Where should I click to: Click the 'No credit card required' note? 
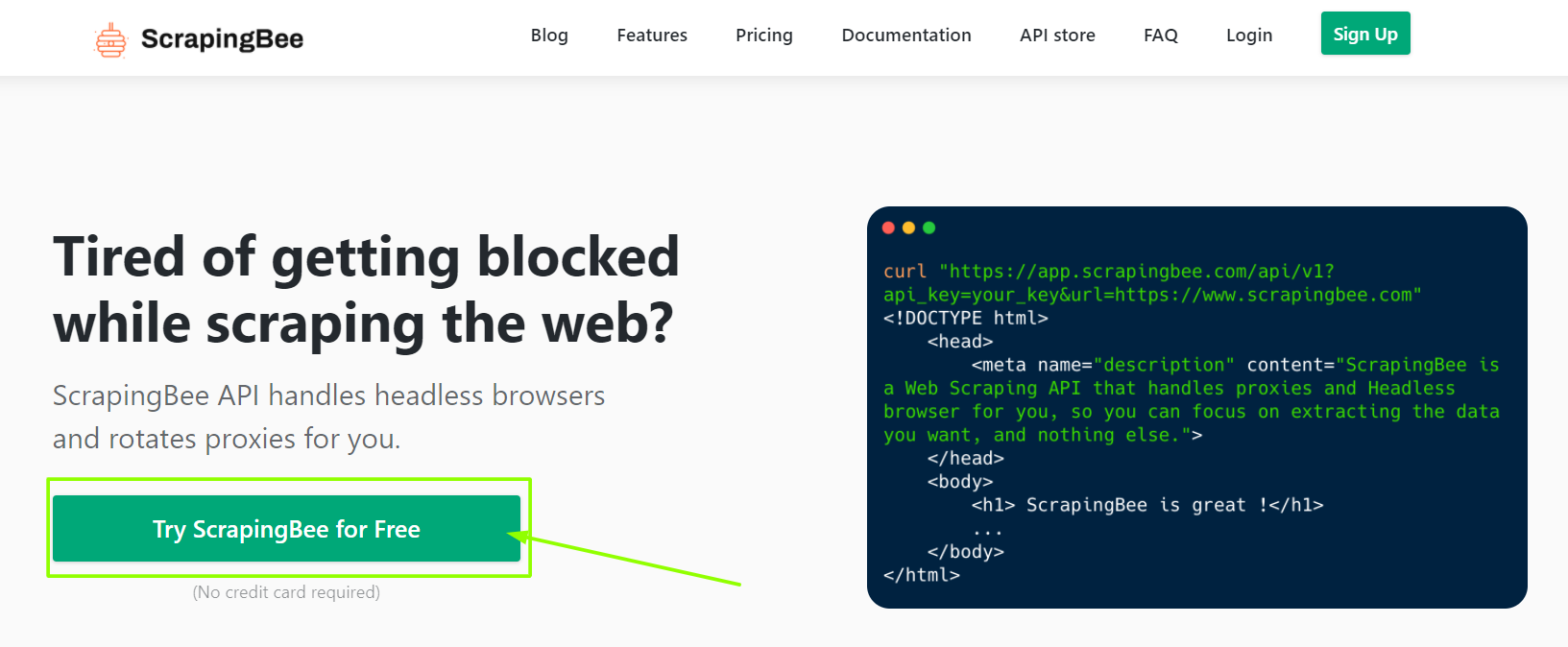pyautogui.click(x=286, y=592)
